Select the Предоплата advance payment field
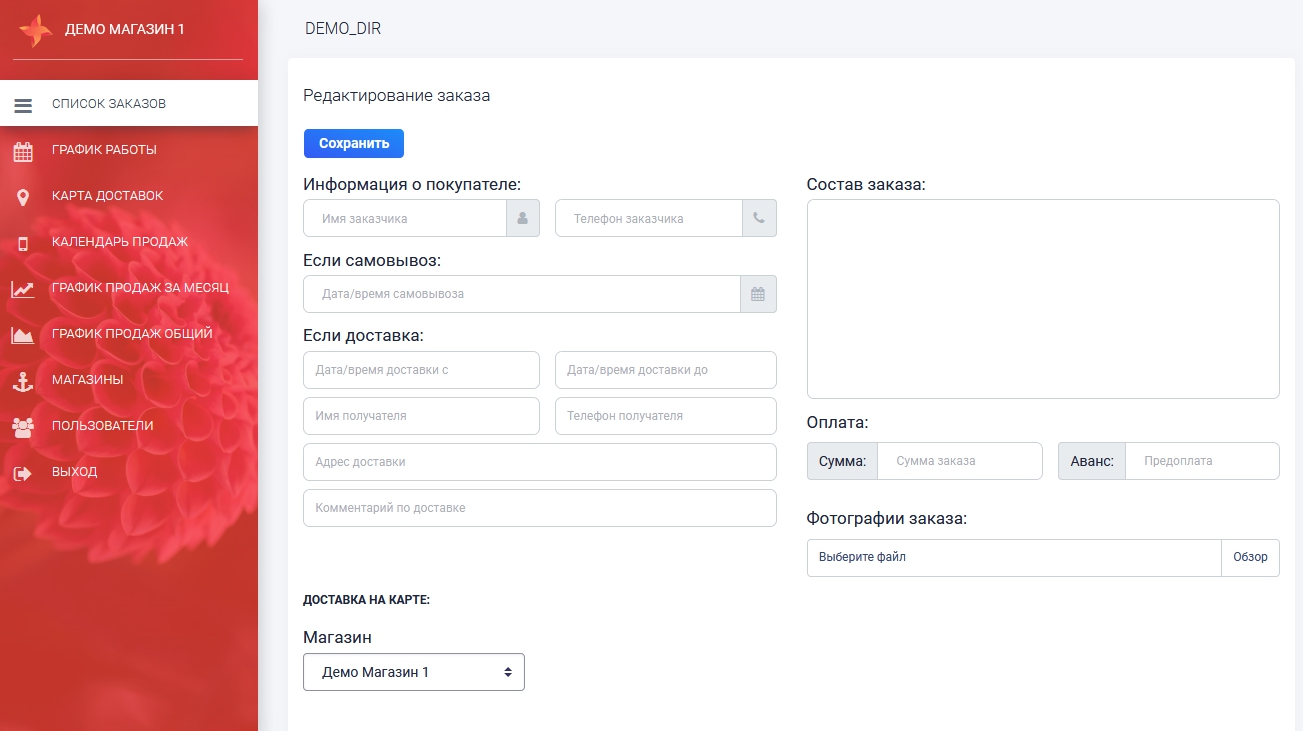This screenshot has height=731, width=1303. (1201, 462)
